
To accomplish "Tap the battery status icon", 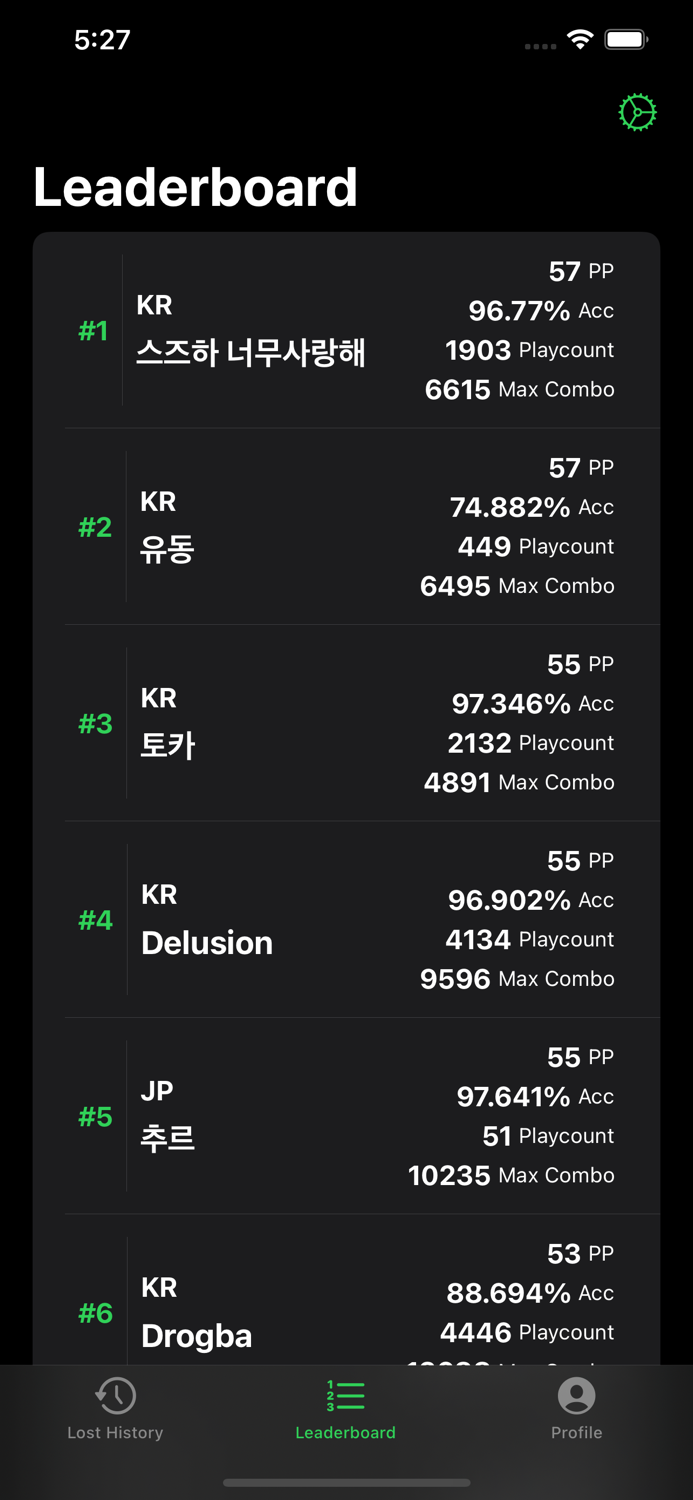I will [x=627, y=40].
